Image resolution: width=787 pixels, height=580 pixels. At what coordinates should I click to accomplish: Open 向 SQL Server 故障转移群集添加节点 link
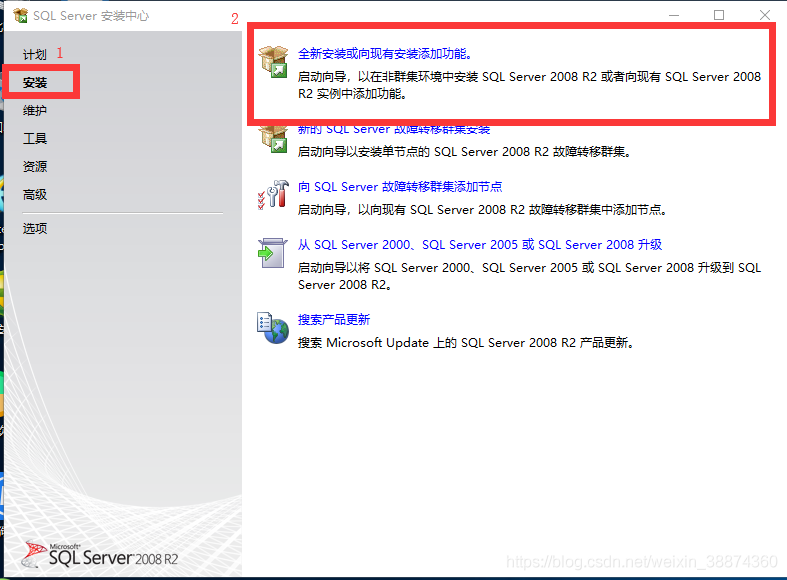pos(400,187)
